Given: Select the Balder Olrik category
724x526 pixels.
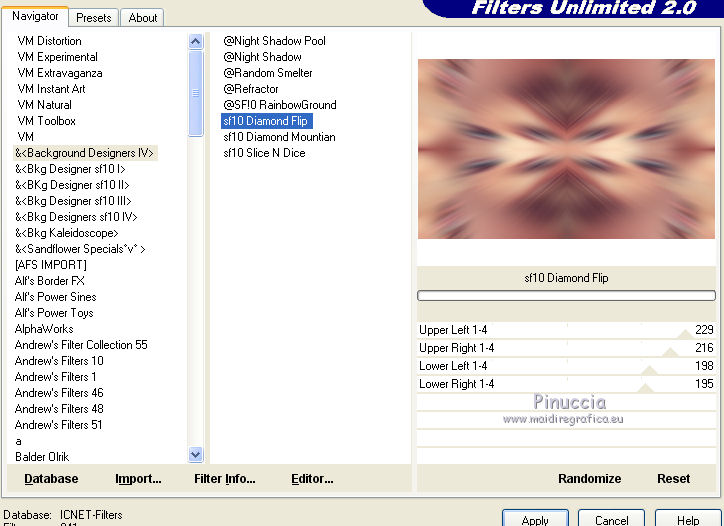Looking at the screenshot, I should [42, 457].
